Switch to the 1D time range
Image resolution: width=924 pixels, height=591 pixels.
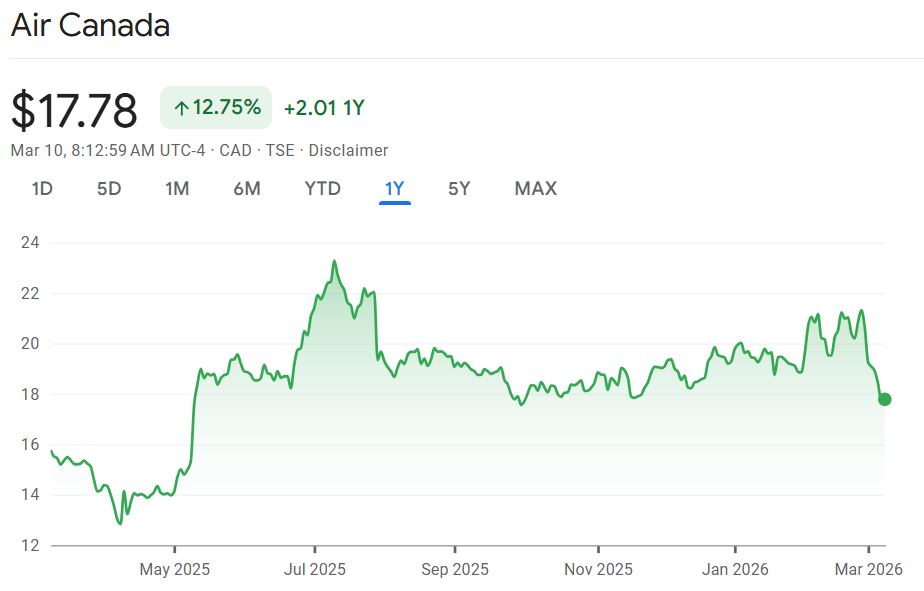coord(42,188)
